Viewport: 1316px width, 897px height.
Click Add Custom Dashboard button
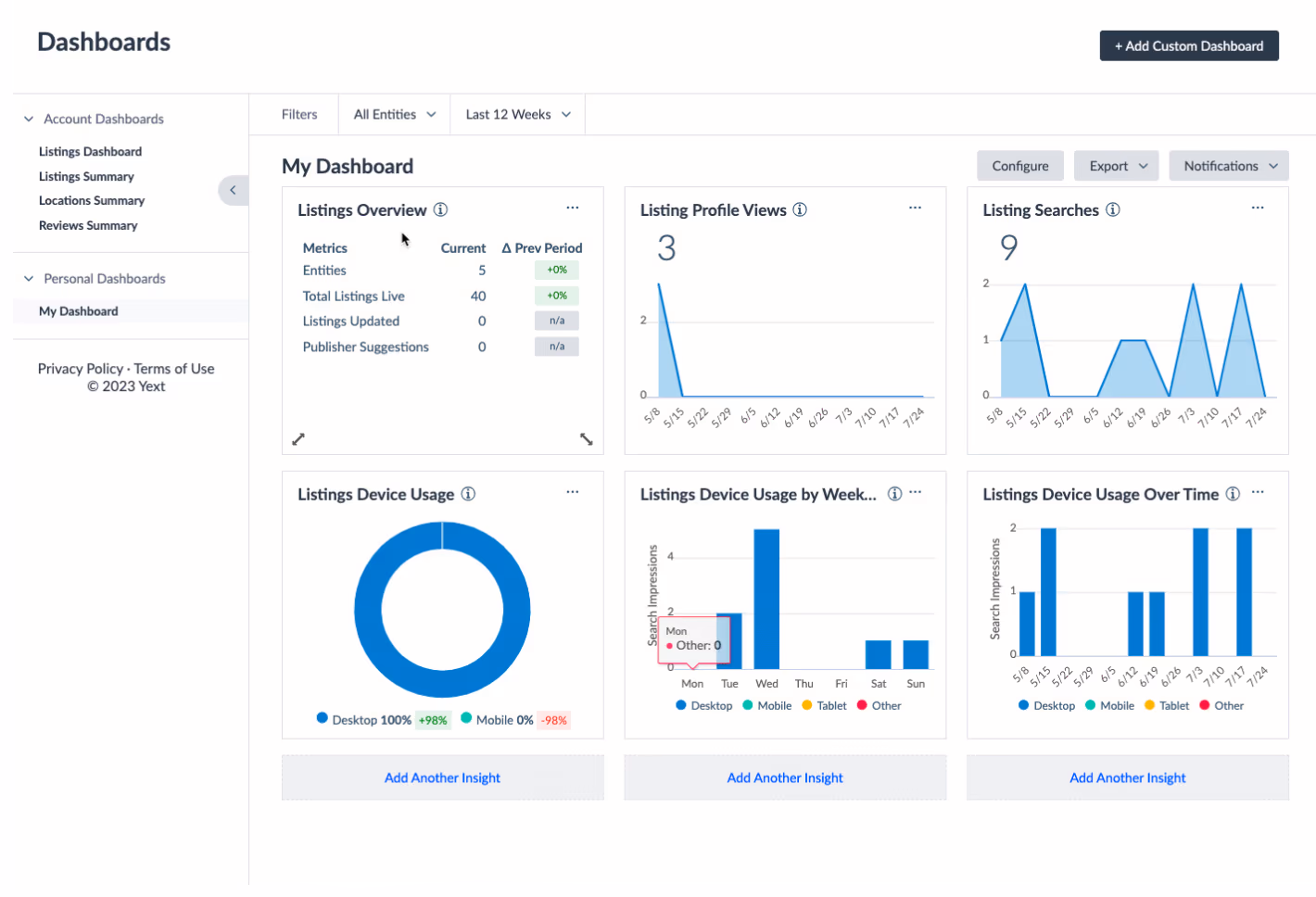[x=1189, y=45]
